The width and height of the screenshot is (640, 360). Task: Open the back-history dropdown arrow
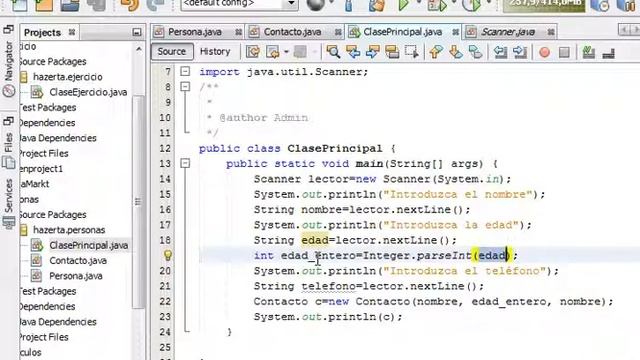286,52
